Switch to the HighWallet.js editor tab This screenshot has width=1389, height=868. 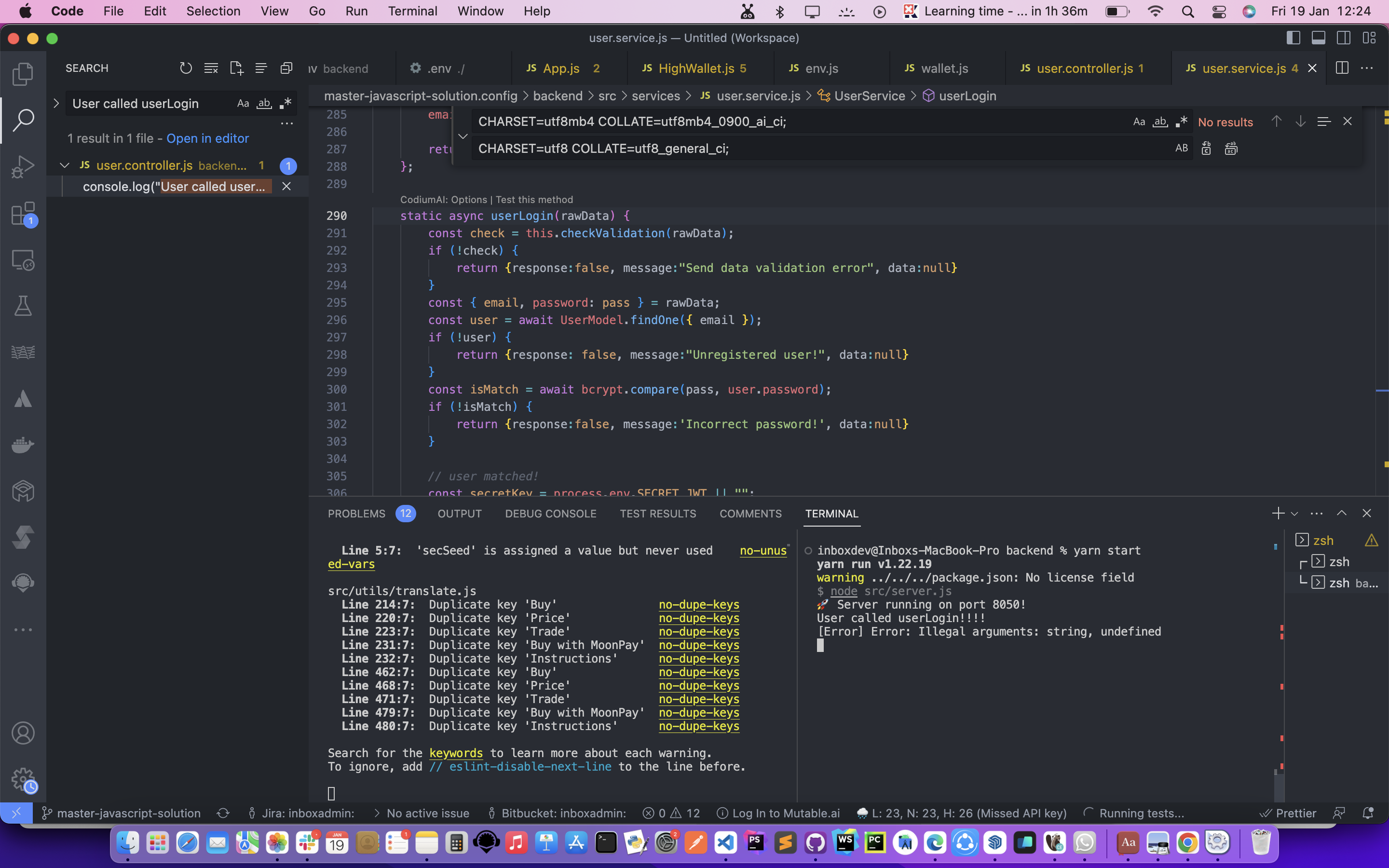(695, 68)
